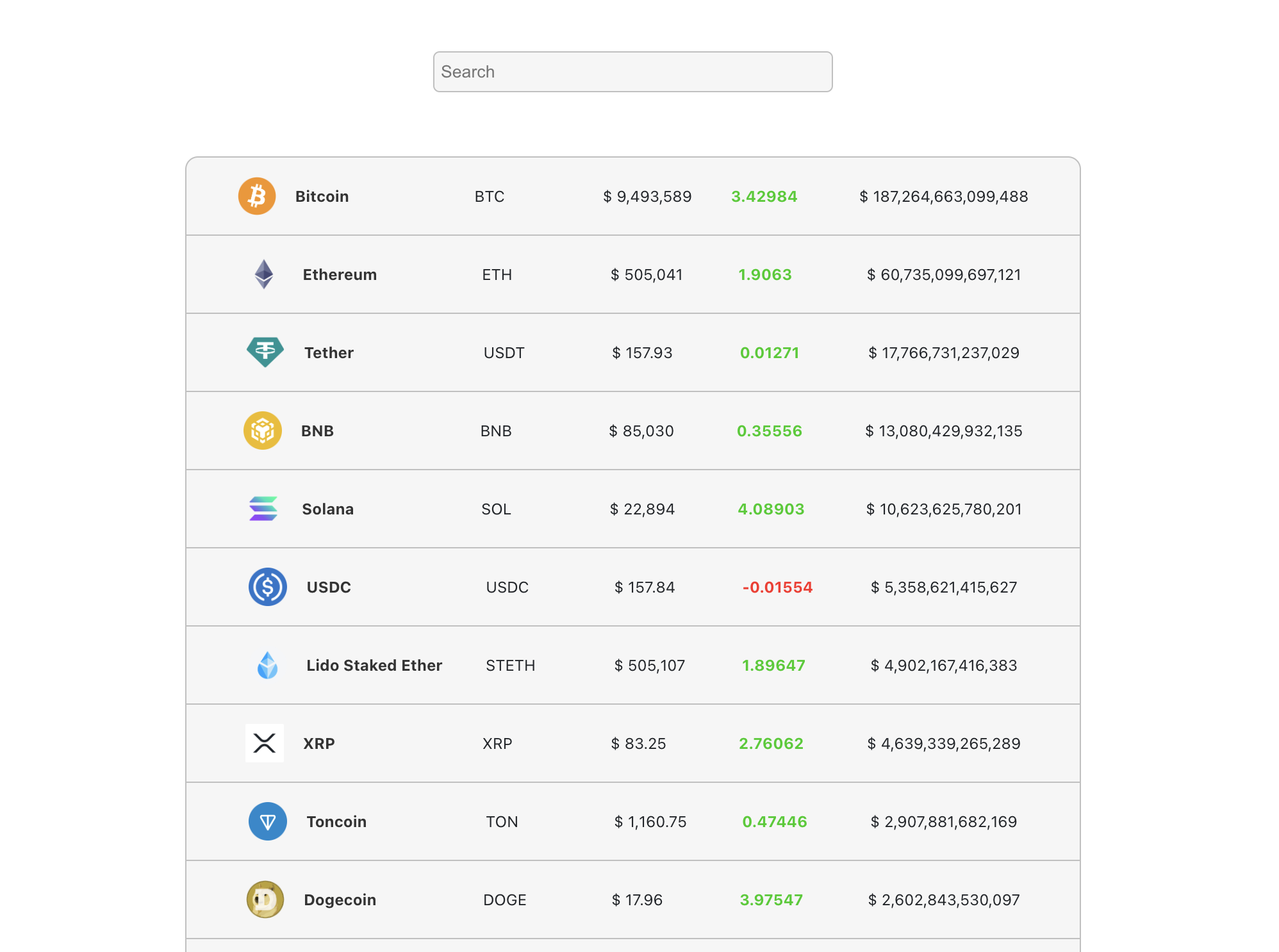Click Lido Staked Ether price $ 505,107
This screenshot has height=952, width=1279.
click(x=650, y=666)
